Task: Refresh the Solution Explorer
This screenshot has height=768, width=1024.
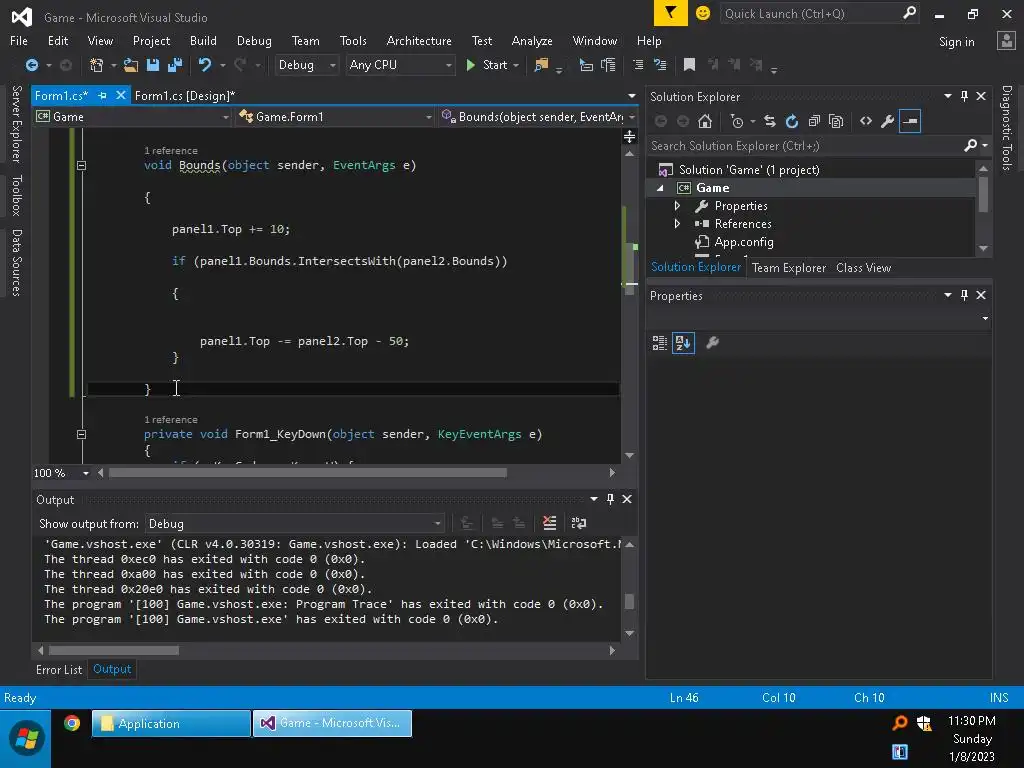Action: (x=792, y=121)
